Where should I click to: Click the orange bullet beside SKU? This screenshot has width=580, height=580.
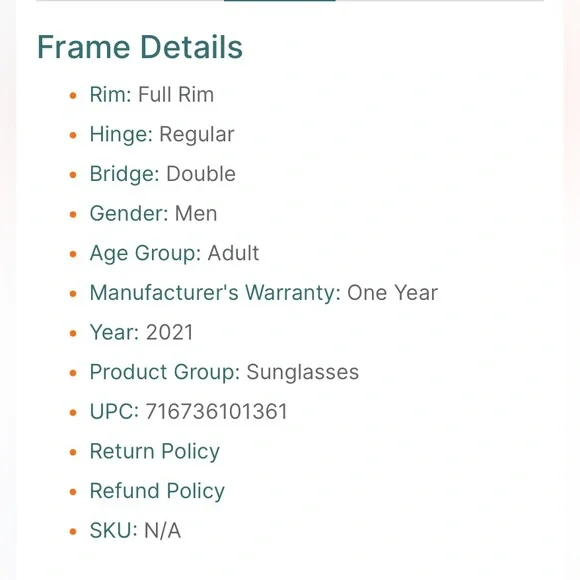tap(73, 532)
